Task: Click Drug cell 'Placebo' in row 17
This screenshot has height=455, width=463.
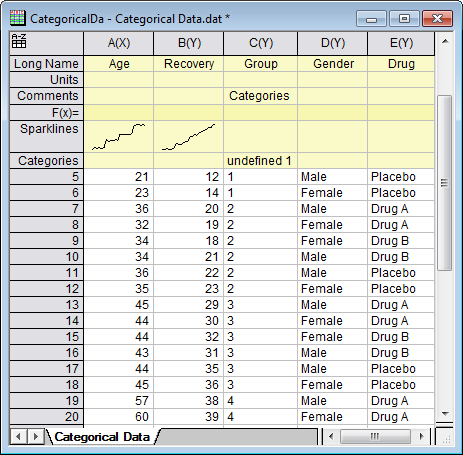Action: (401, 369)
